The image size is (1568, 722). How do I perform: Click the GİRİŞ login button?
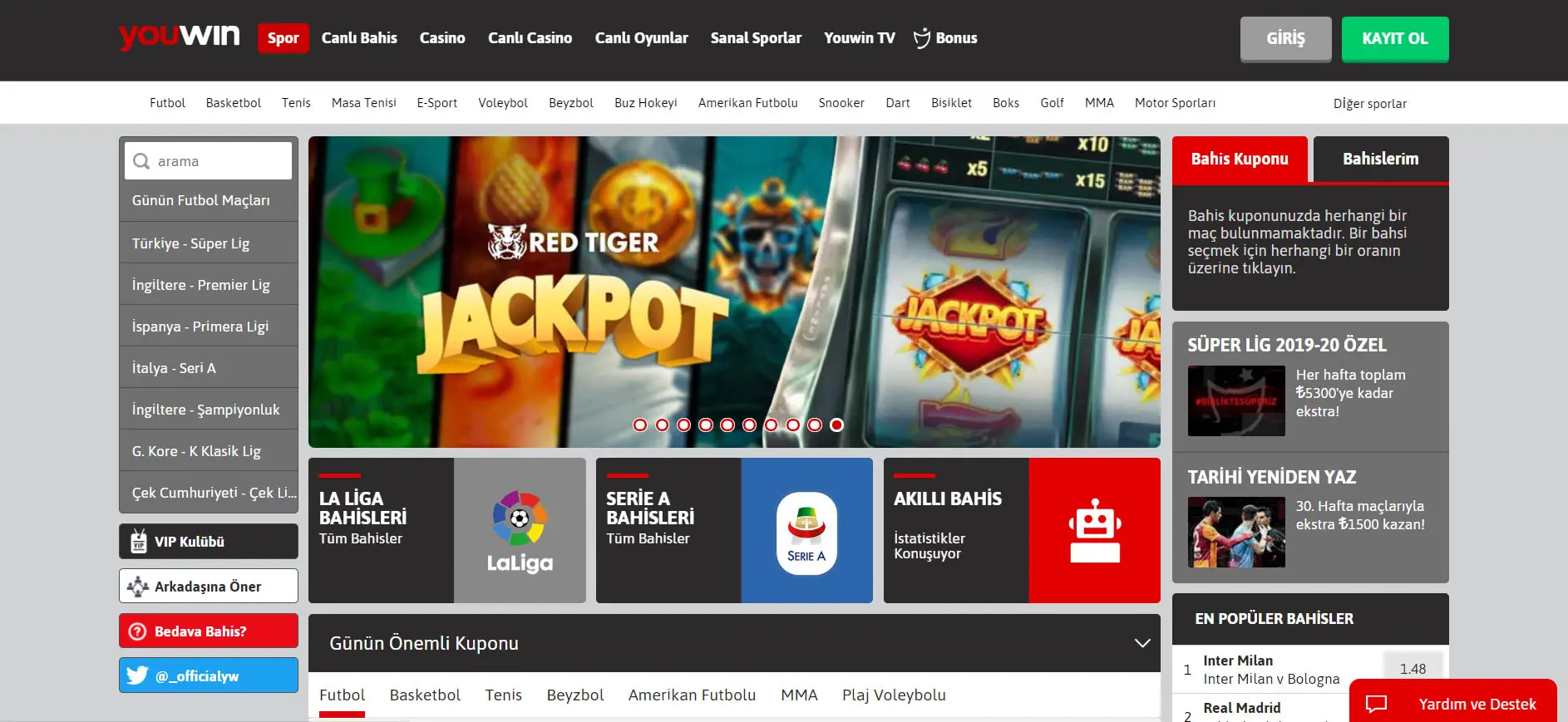tap(1286, 39)
